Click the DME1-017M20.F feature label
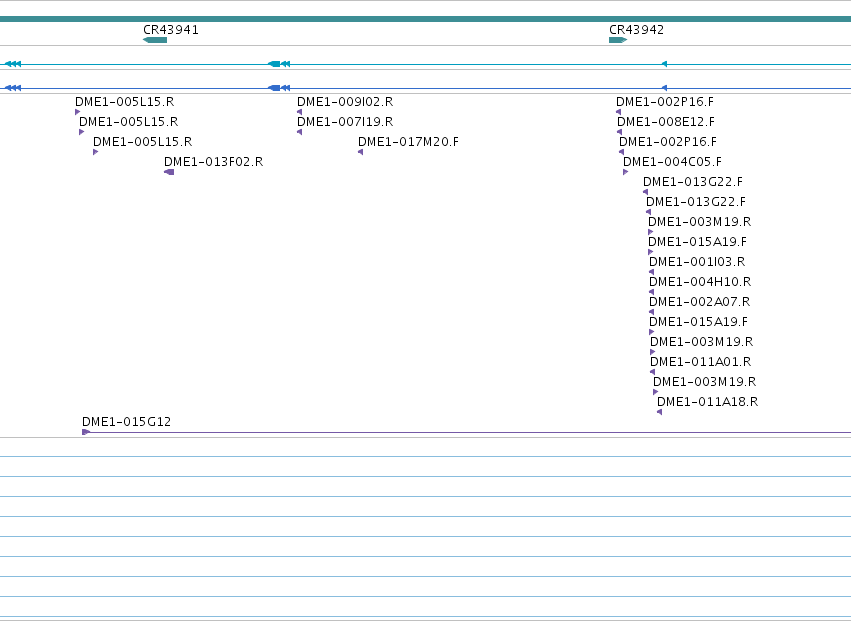Viewport: 851px width, 621px height. [x=408, y=142]
